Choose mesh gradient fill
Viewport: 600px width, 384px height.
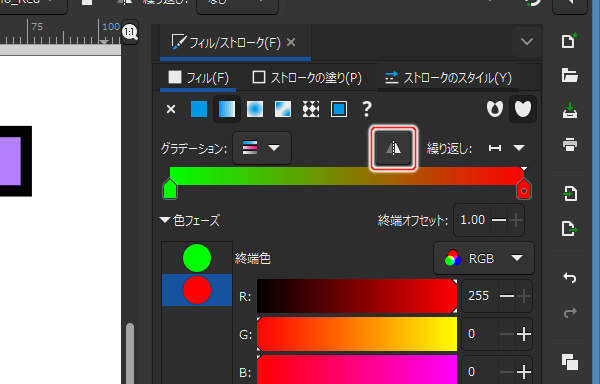(283, 109)
